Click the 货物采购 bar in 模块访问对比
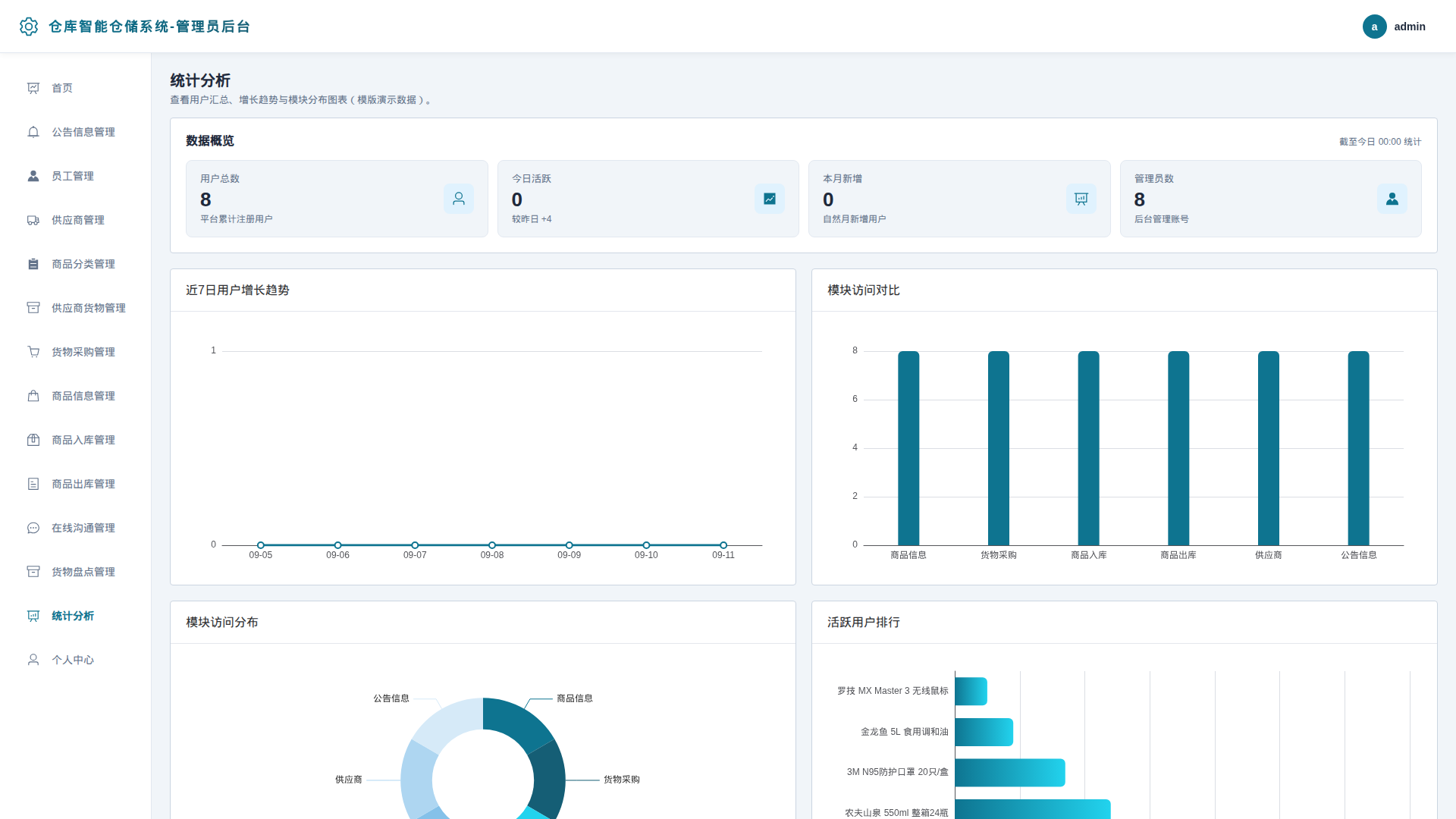The height and width of the screenshot is (819, 1456). (x=999, y=448)
